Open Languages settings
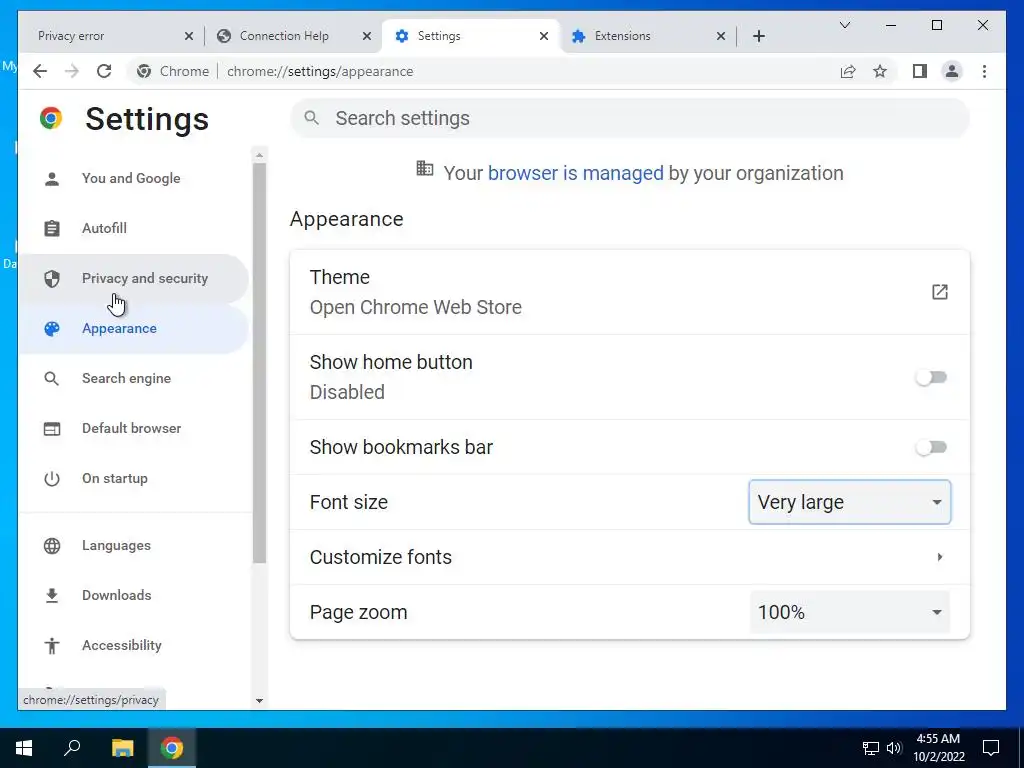Image resolution: width=1024 pixels, height=768 pixels. 133,545
